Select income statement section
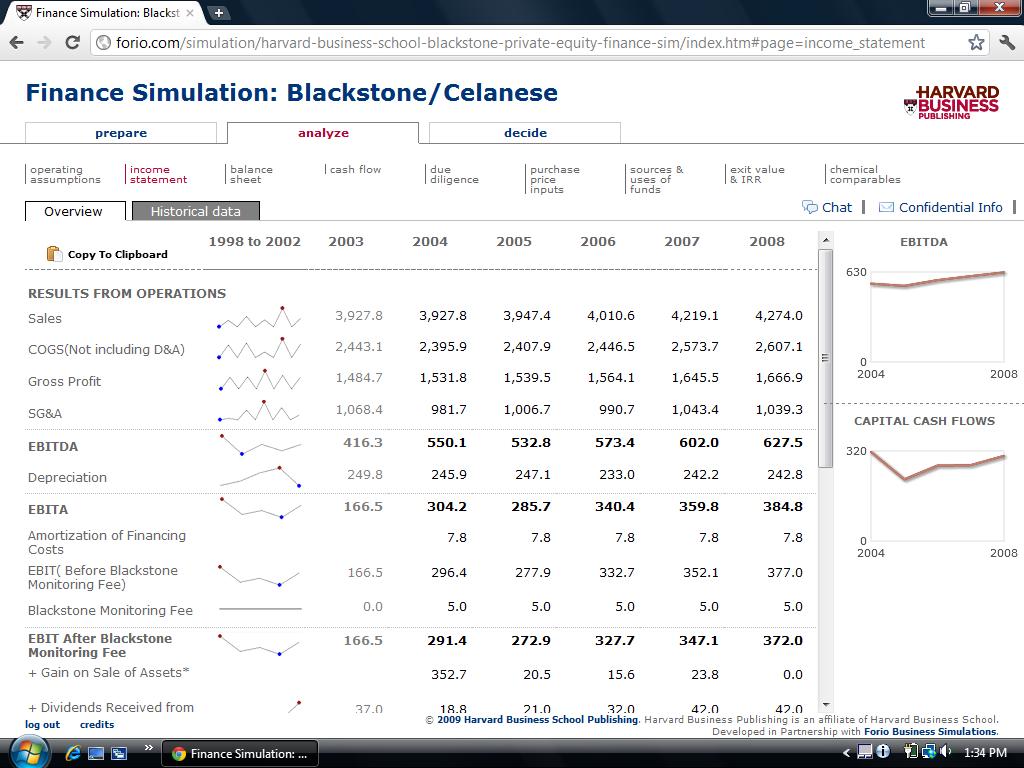 click(158, 174)
